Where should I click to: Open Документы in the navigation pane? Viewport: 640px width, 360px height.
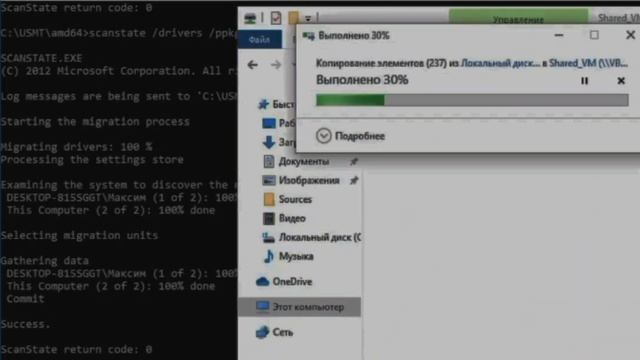(304, 162)
